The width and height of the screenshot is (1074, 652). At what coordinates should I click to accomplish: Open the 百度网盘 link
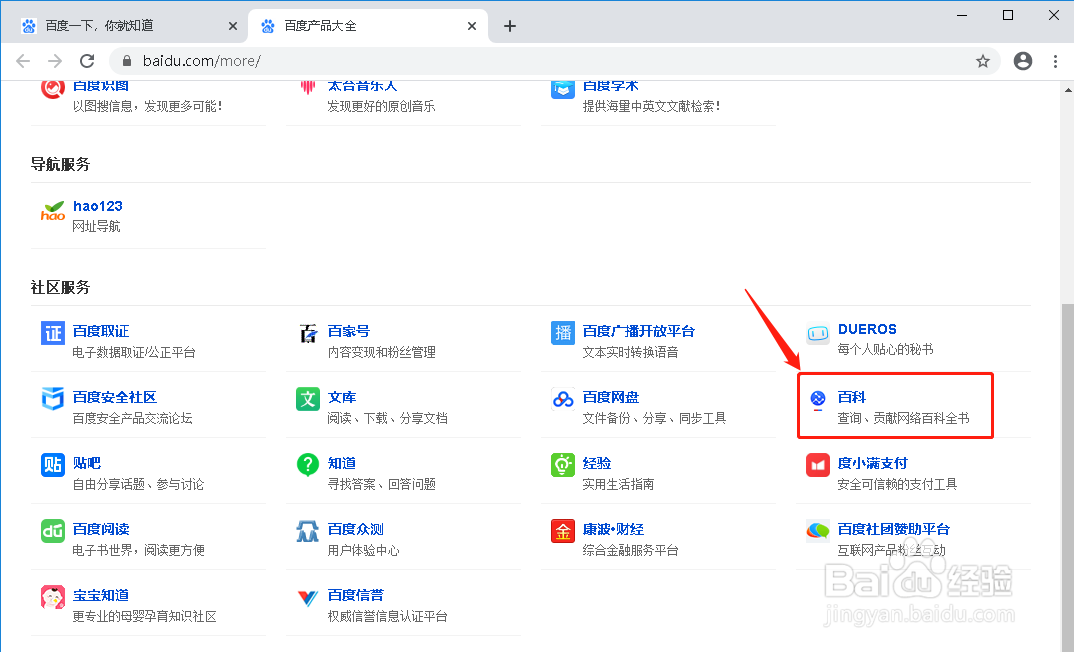[x=610, y=397]
